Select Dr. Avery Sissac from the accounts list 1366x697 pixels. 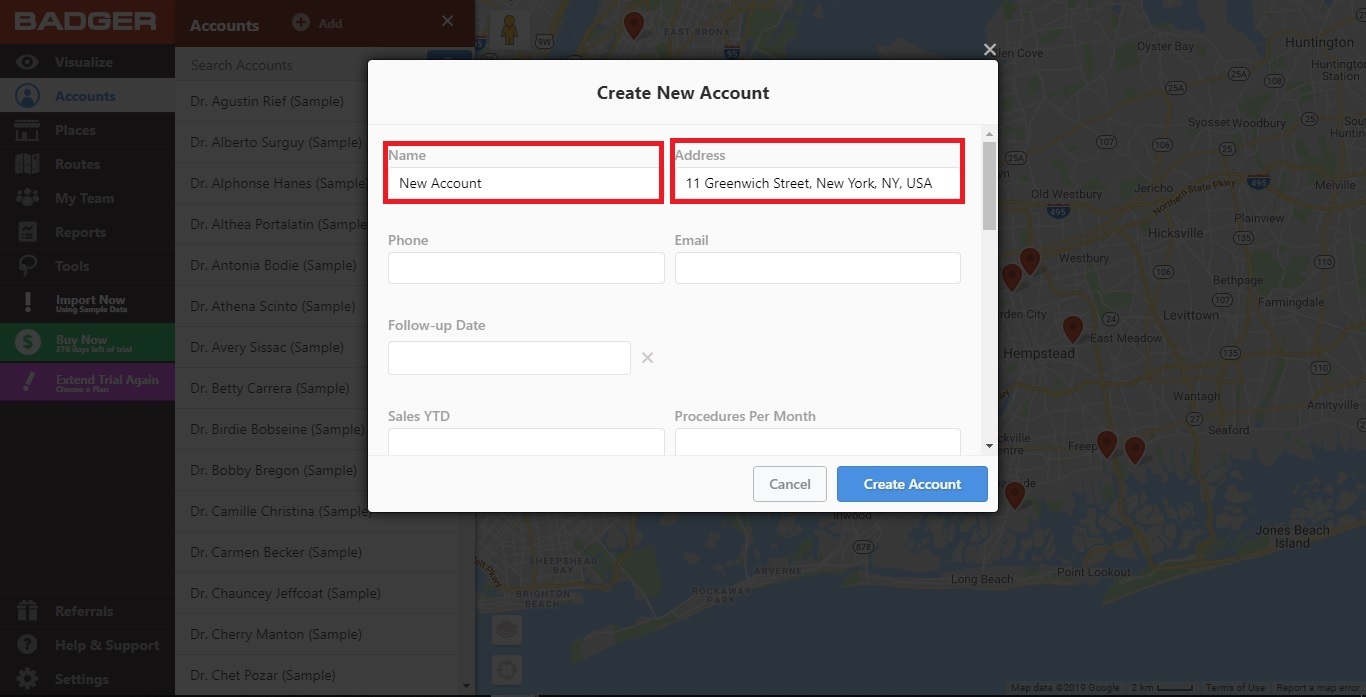(267, 347)
